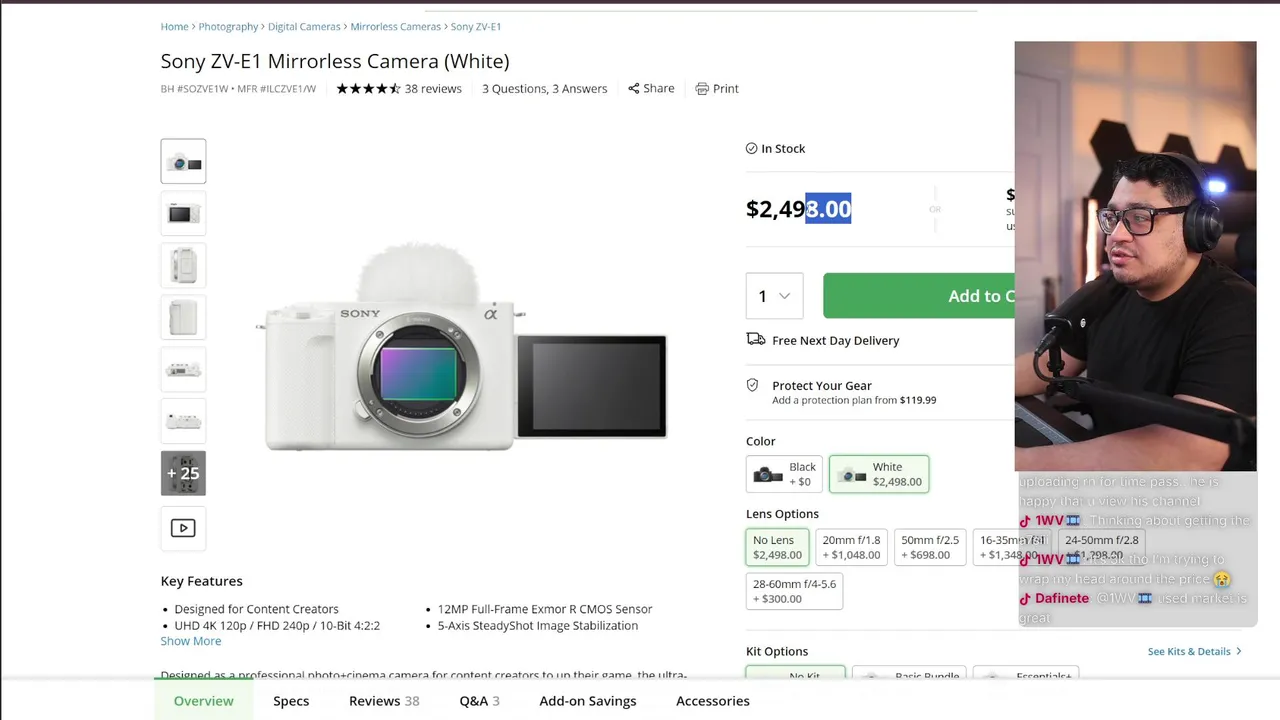Go to Mirrorless Cameras breadcrumb

[395, 27]
